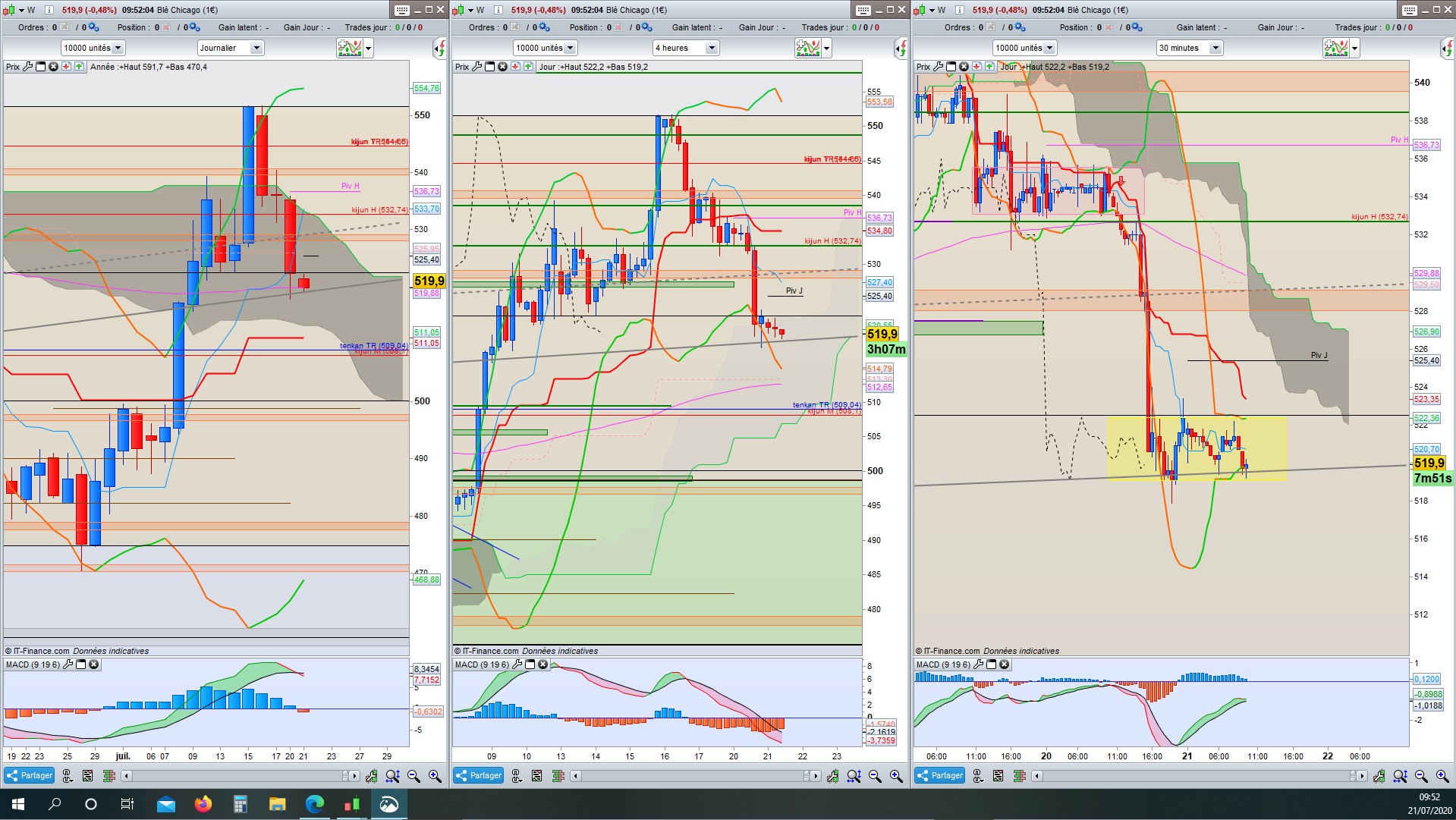Open MACD settings wrench in 4 heures chart
Viewport: 1456px width, 820px height.
(x=517, y=664)
